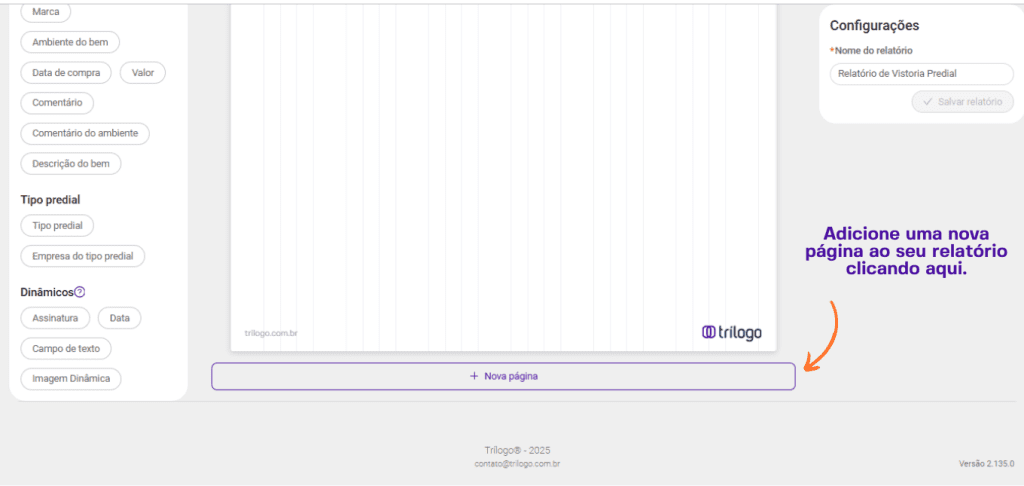Add the Imagem Dinâmica field
The image size is (1024, 486).
point(71,379)
